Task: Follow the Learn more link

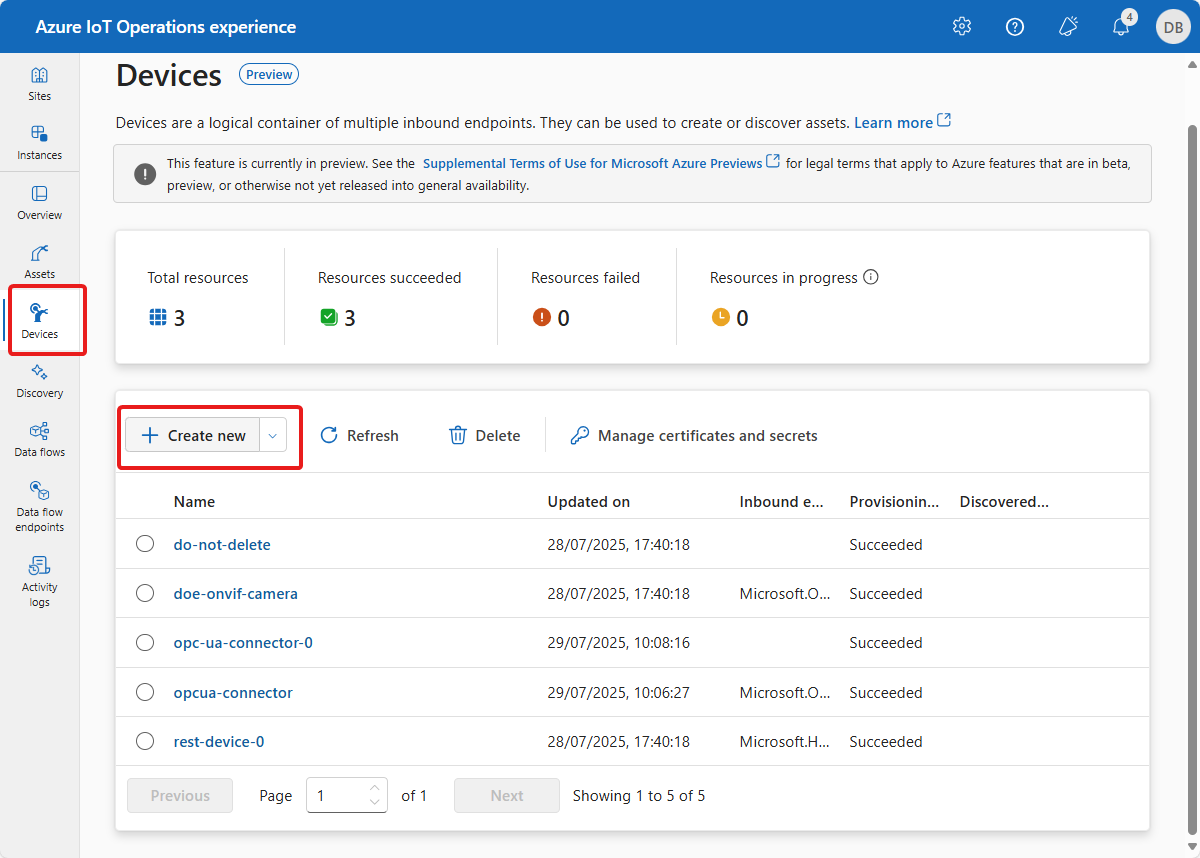Action: click(x=902, y=122)
